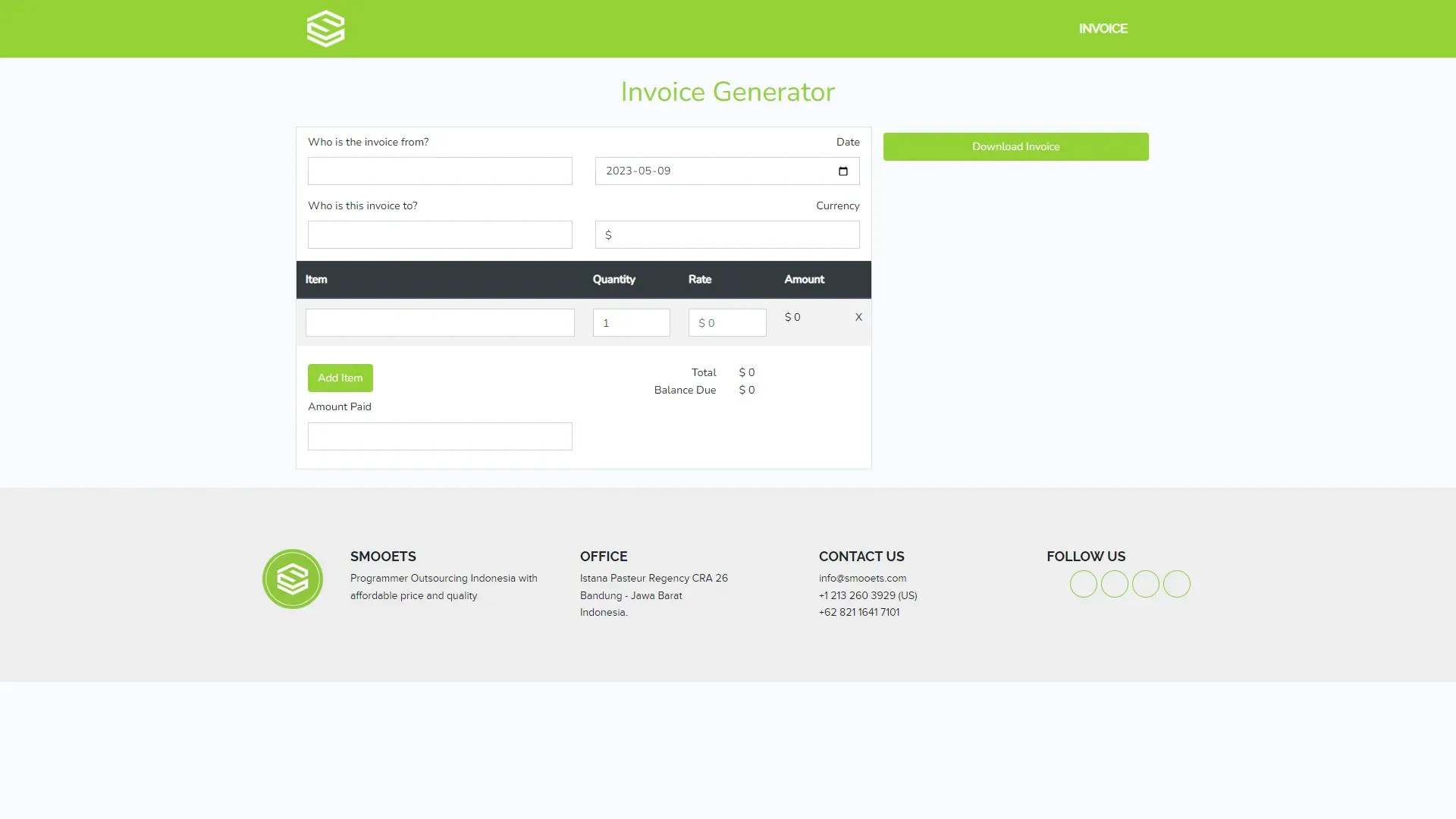The image size is (1456, 819).
Task: Click the second social media circle under Follow Us
Action: pos(1114,584)
